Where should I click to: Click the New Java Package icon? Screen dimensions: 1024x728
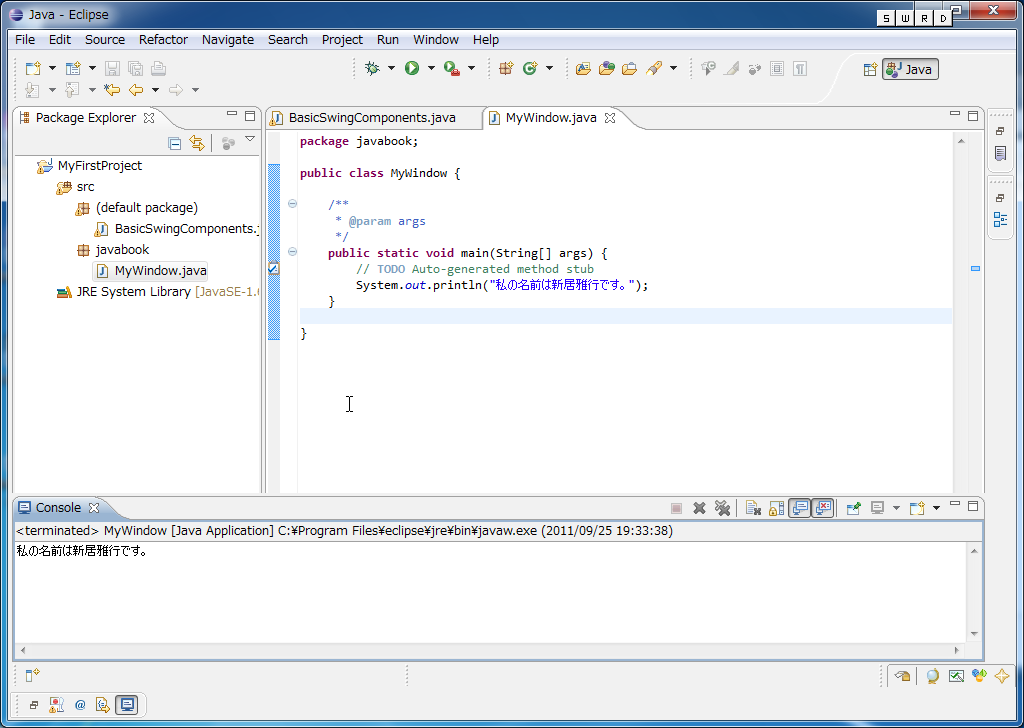coord(506,68)
